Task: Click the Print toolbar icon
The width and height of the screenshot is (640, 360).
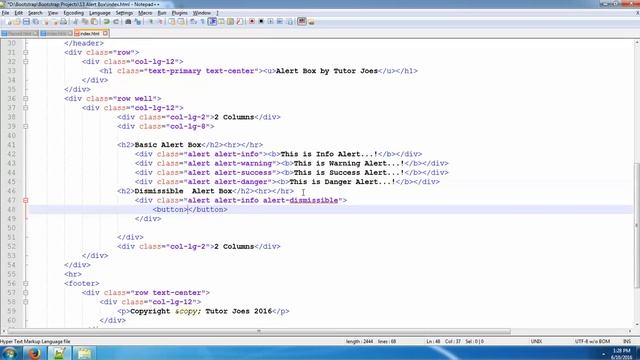Action: pyautogui.click(x=63, y=22)
